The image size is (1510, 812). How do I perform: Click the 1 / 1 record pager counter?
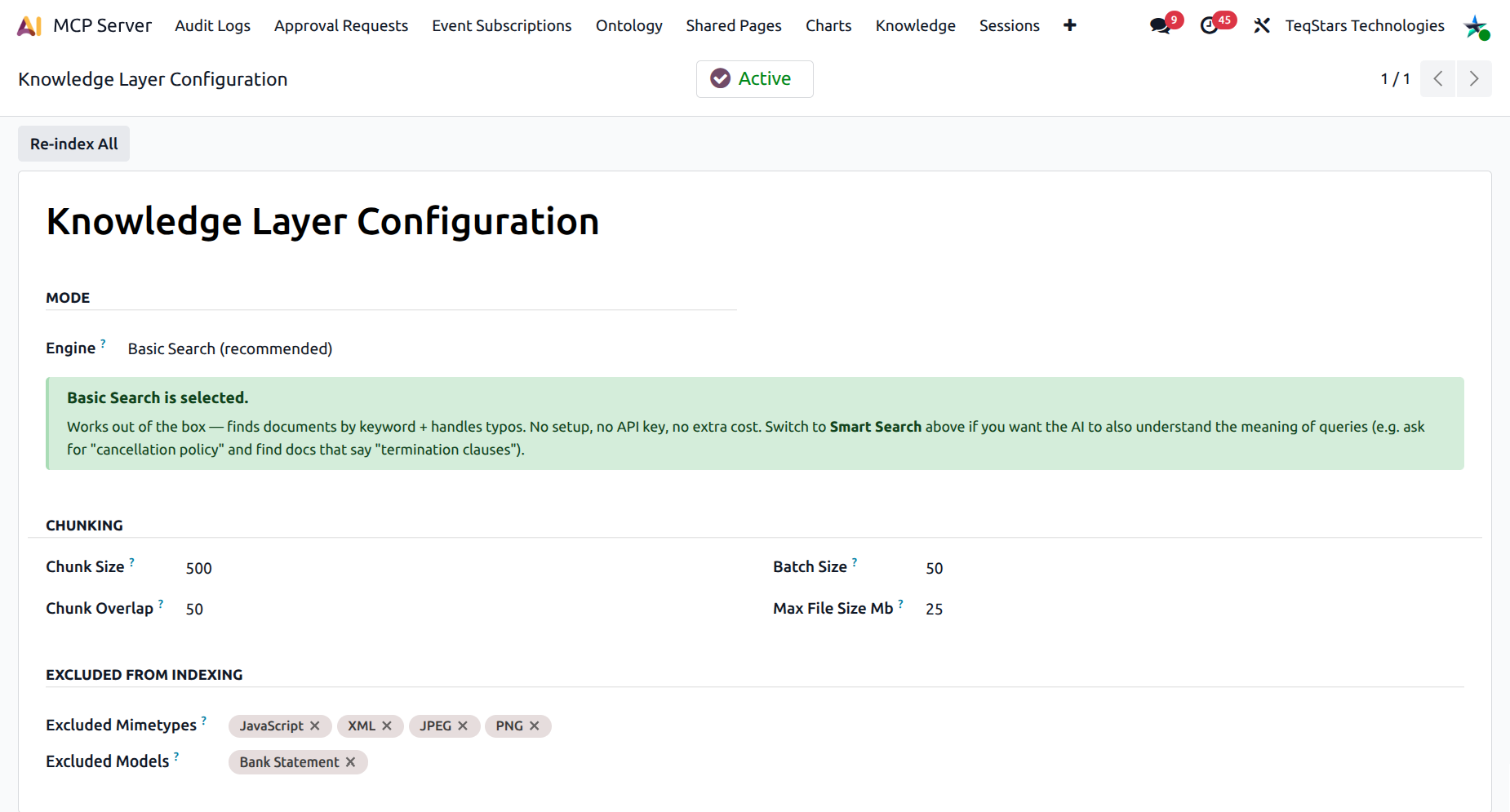point(1395,79)
